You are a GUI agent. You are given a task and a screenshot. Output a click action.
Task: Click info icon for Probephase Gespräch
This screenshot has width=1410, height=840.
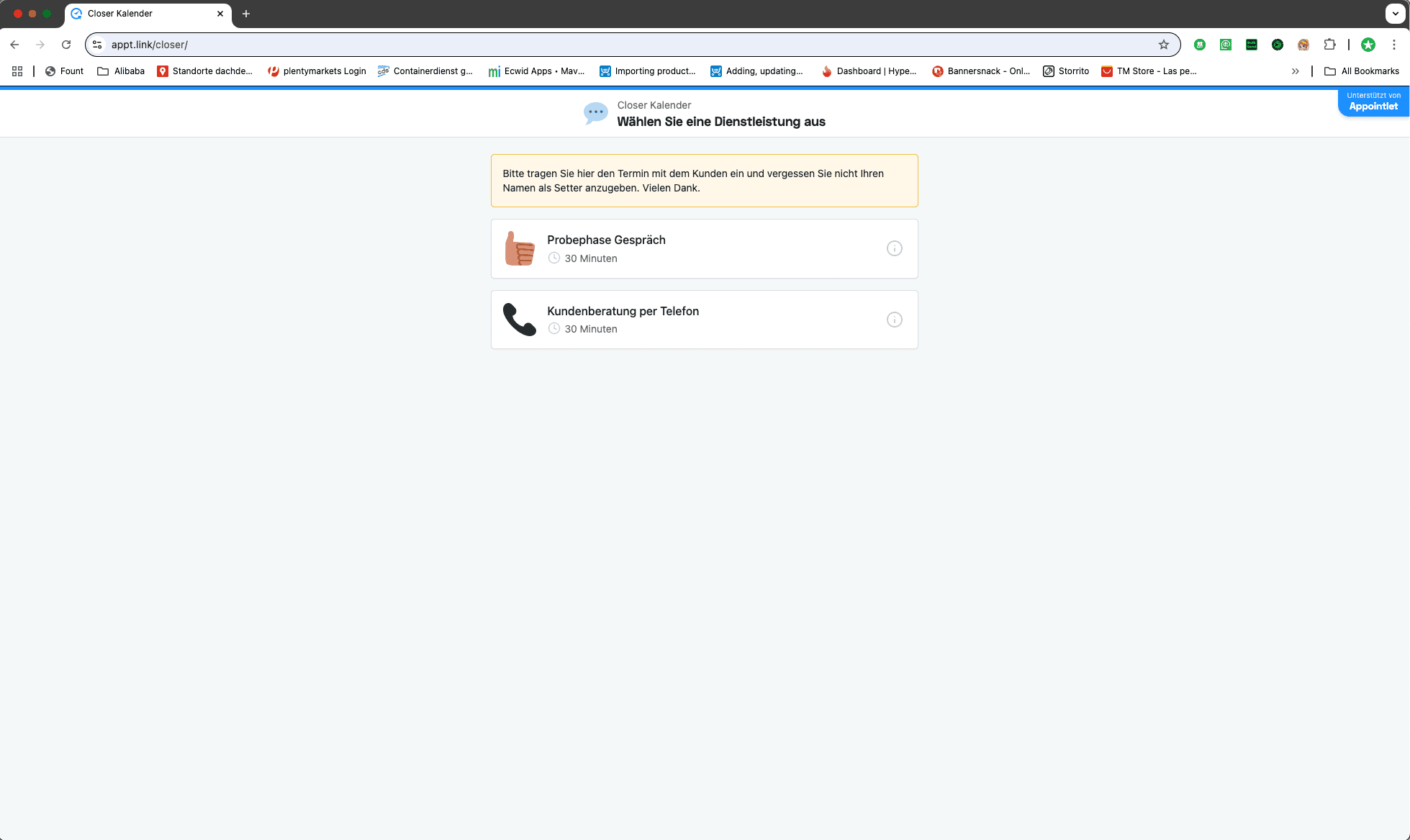click(x=894, y=248)
